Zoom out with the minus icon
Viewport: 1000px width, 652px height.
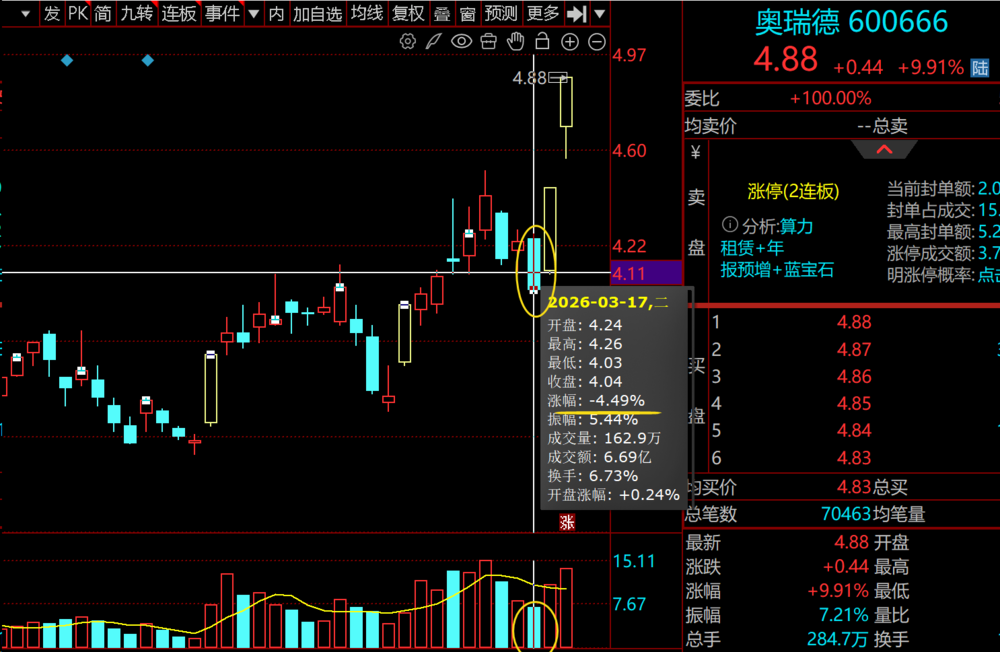point(597,41)
